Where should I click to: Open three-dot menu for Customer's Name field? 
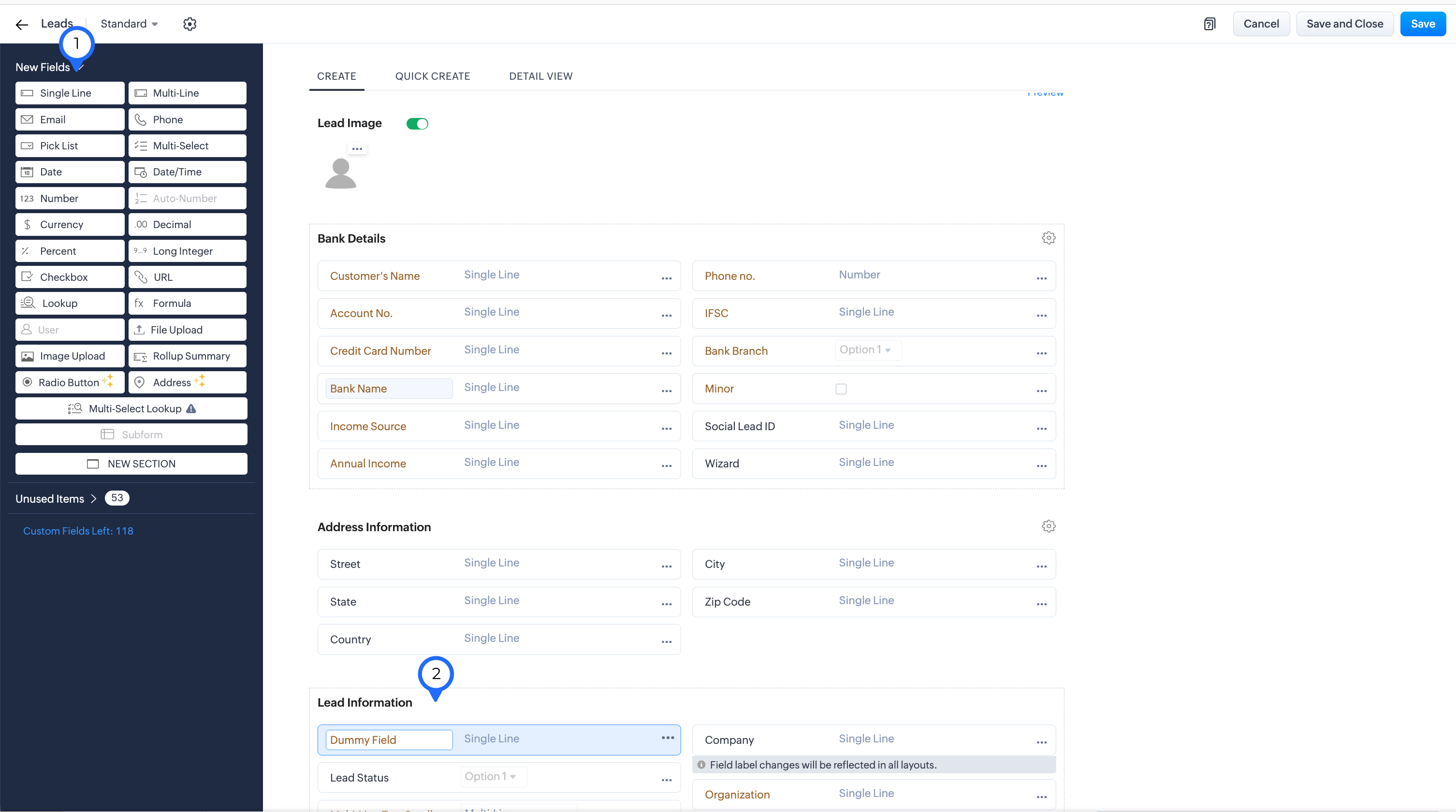click(x=667, y=277)
